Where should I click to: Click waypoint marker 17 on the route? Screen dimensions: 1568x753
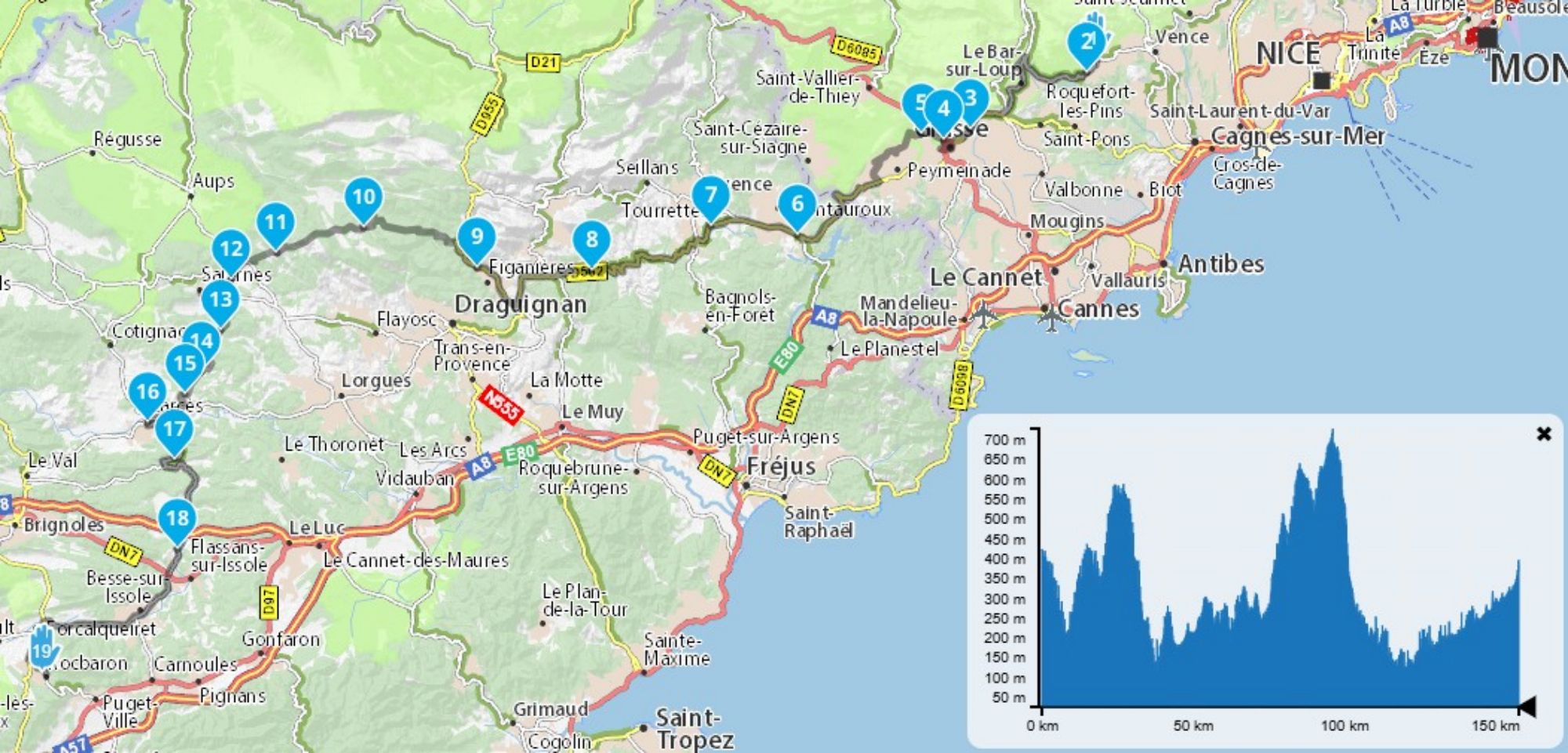tap(174, 430)
